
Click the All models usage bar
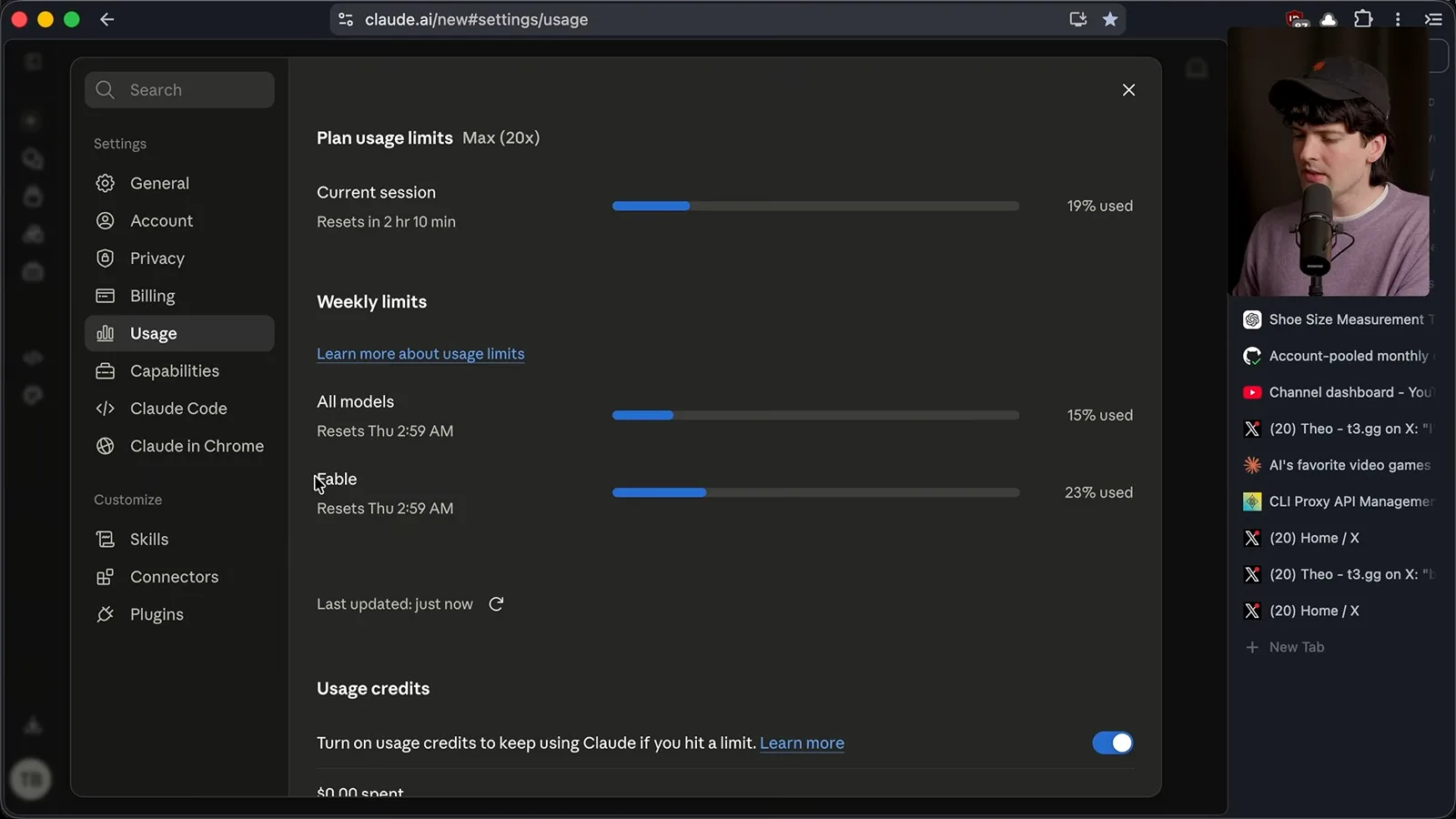point(815,415)
